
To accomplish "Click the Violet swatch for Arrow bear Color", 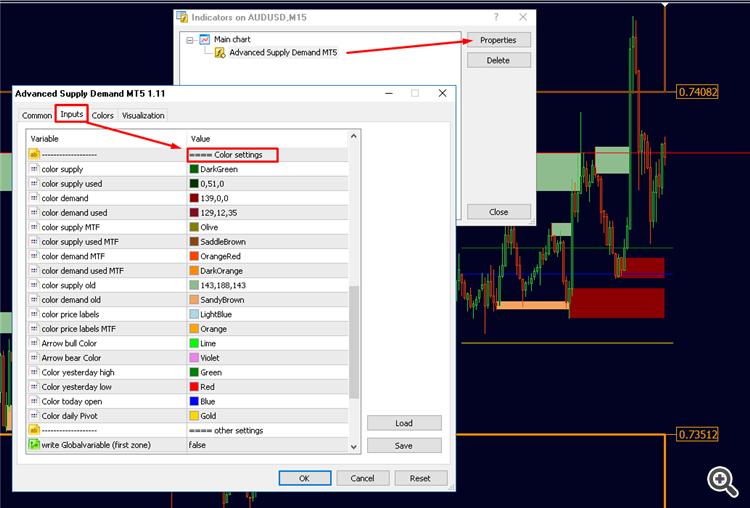I will (194, 358).
